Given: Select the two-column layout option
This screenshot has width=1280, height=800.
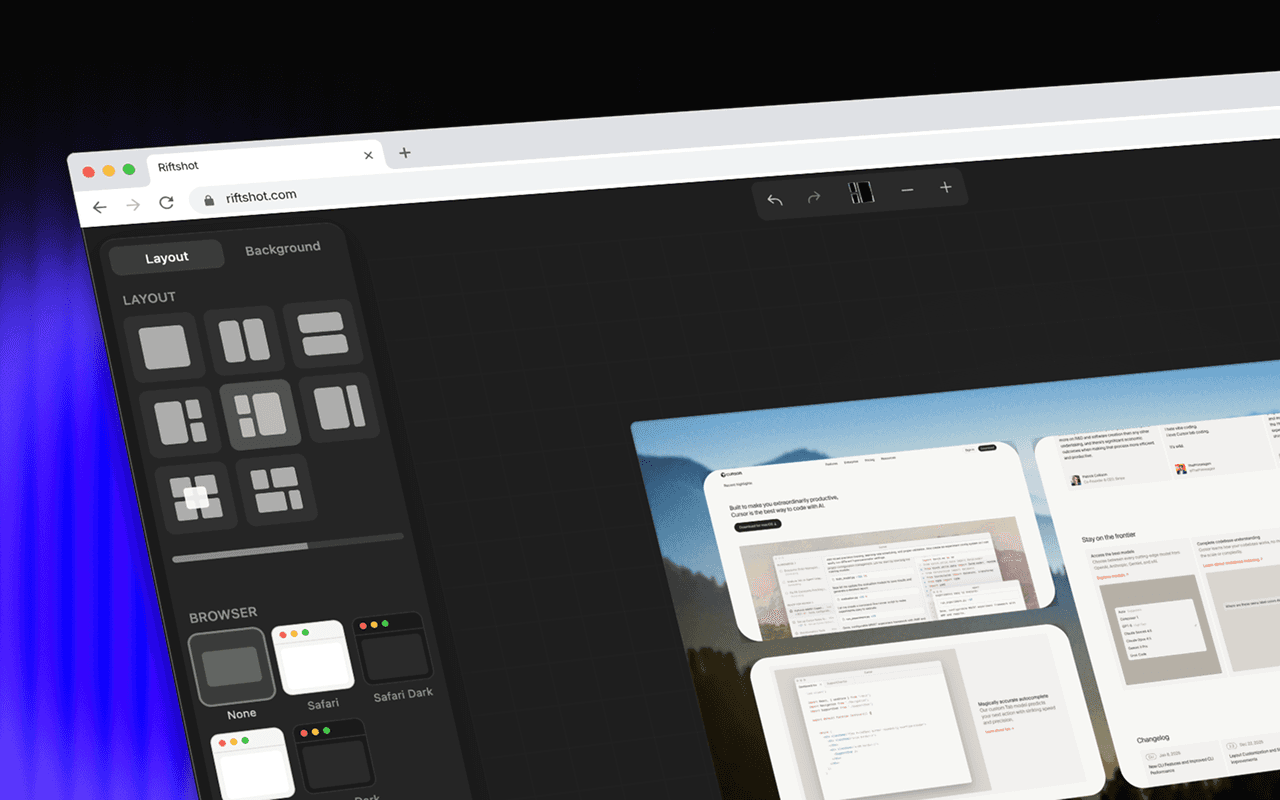Looking at the screenshot, I should tap(245, 337).
